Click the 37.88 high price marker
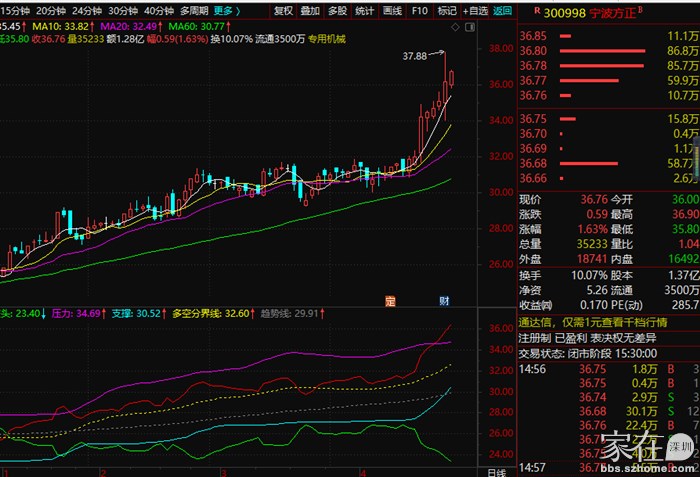The width and height of the screenshot is (700, 477). point(414,56)
